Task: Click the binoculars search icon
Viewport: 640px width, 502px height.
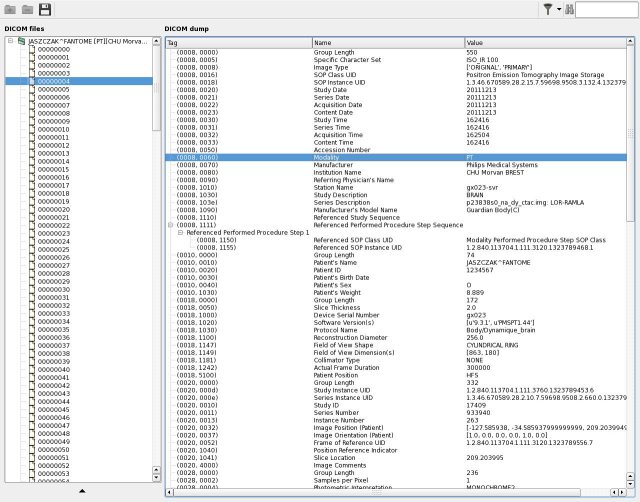Action: [x=568, y=10]
